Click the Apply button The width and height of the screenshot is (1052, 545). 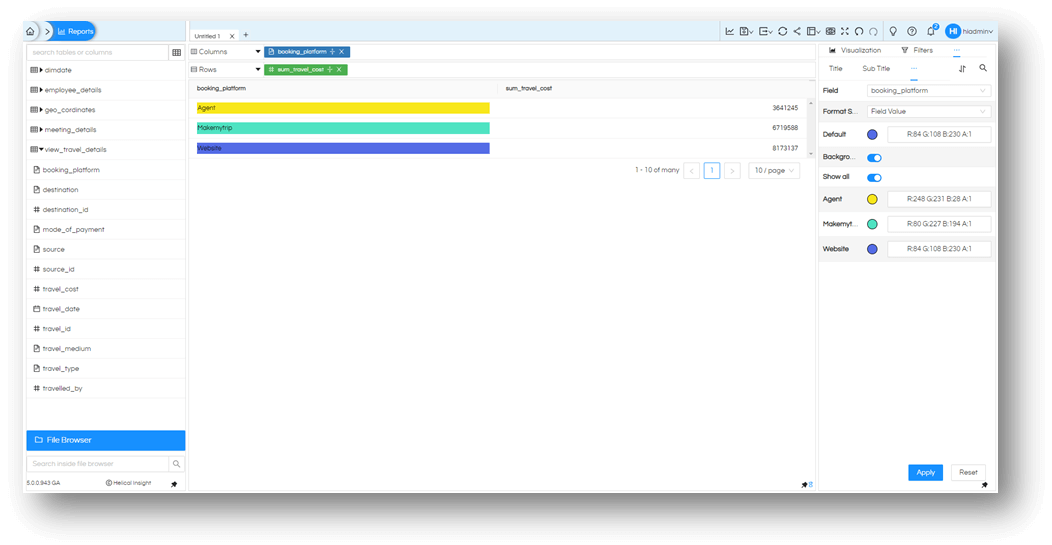click(926, 473)
